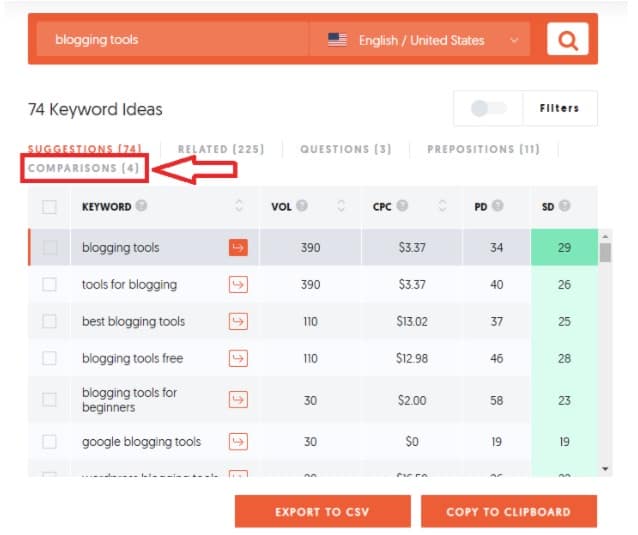Click the CPC value $2.00
The height and width of the screenshot is (535, 638).
tap(412, 400)
